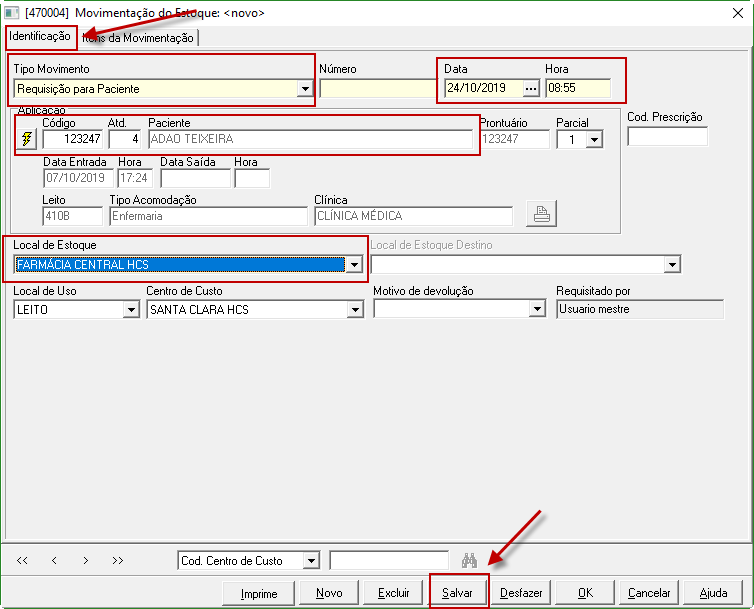Click the Número input field
This screenshot has width=754, height=609.
378,89
